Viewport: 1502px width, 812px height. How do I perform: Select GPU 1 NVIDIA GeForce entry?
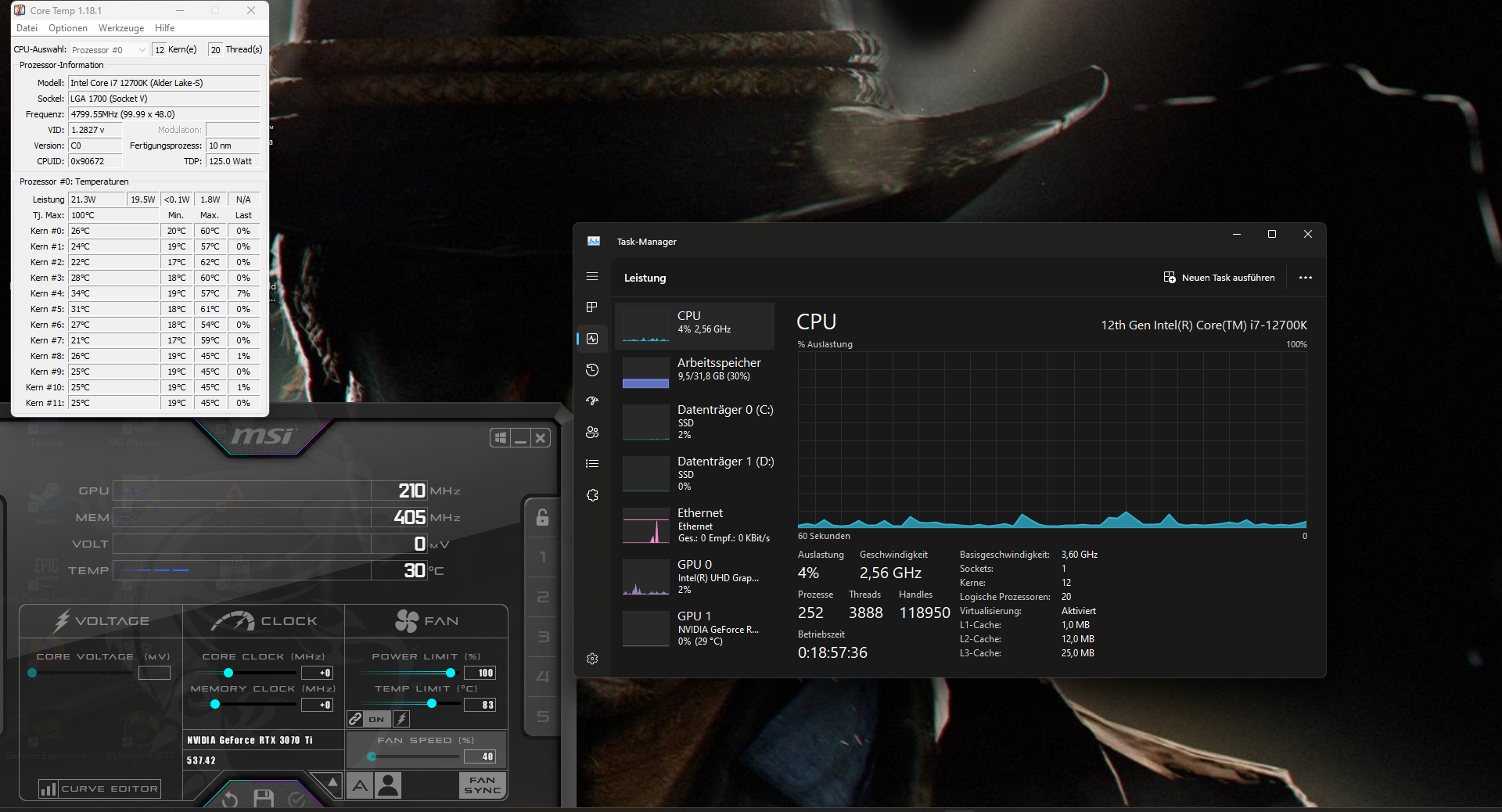click(695, 628)
